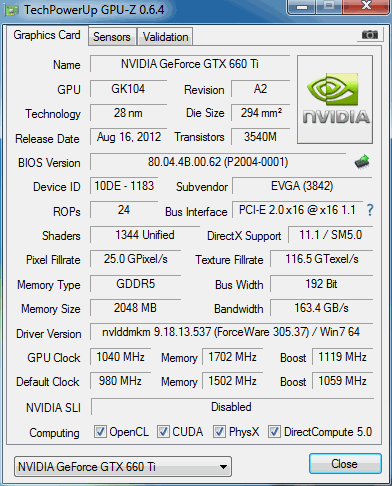The image size is (392, 486).
Task: Switch to the Sensors tab
Action: [x=112, y=36]
